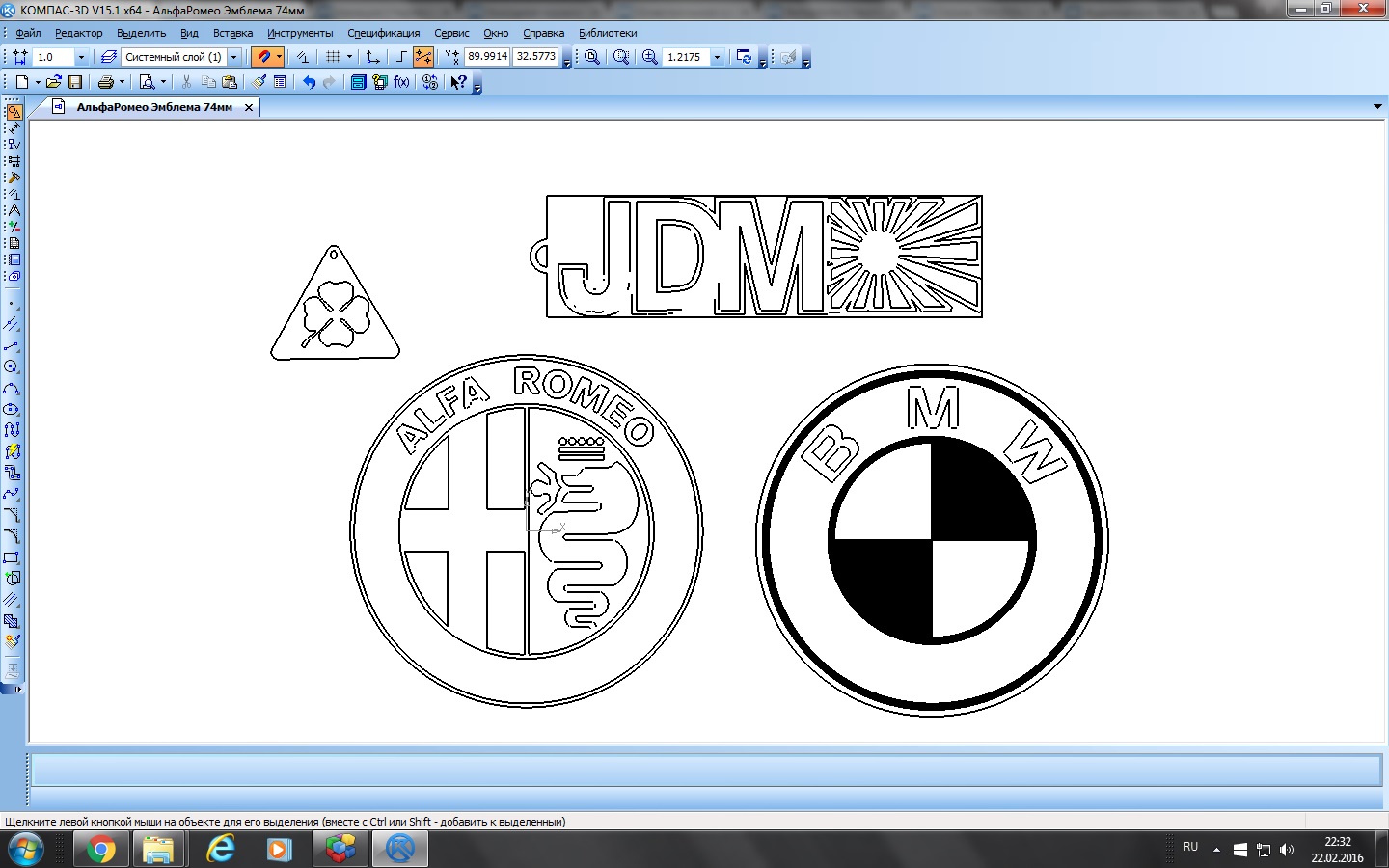Open the Variables f(x) icon
The image size is (1389, 868).
401,82
